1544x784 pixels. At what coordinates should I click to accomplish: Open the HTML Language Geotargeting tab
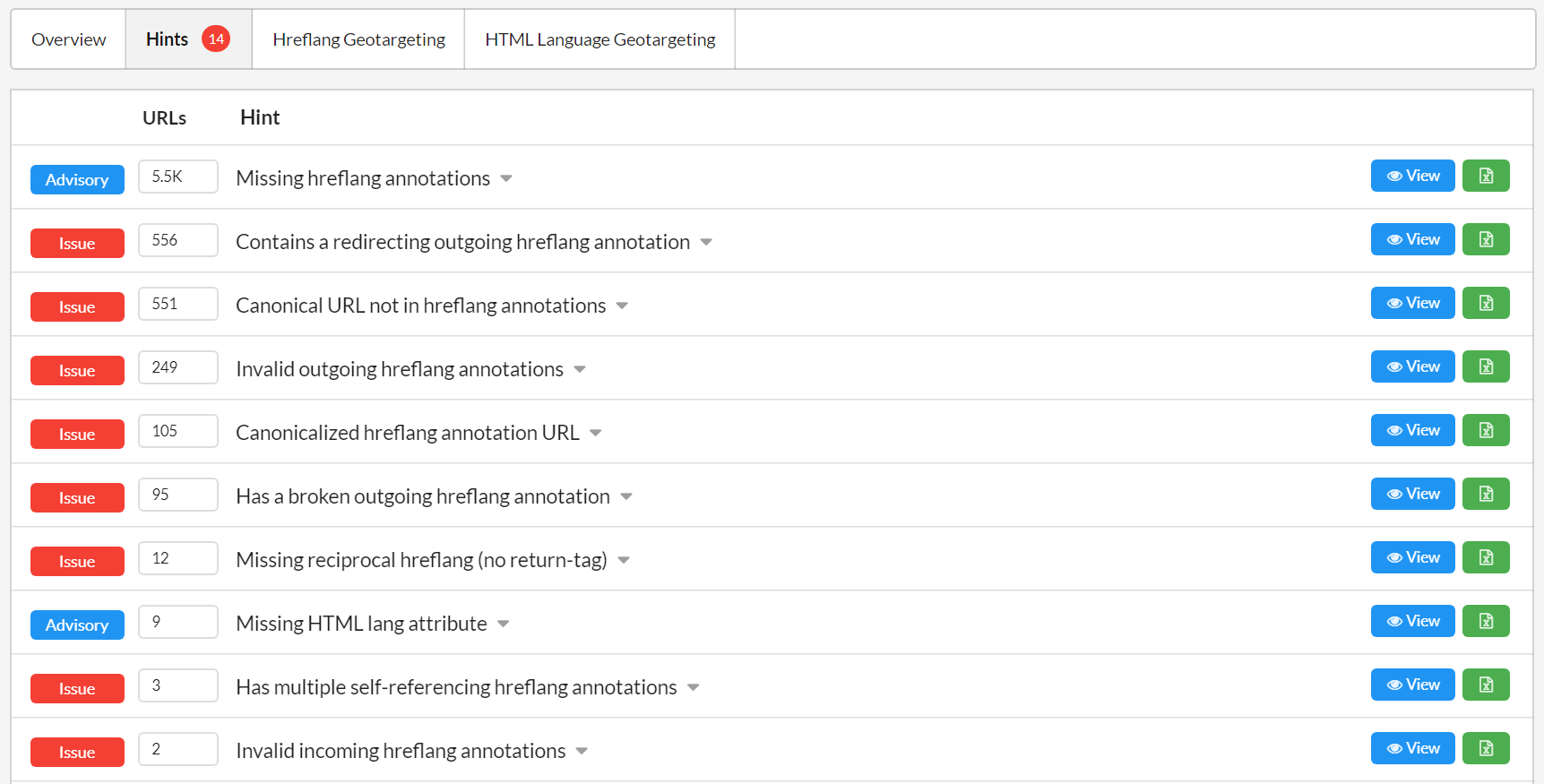point(599,39)
